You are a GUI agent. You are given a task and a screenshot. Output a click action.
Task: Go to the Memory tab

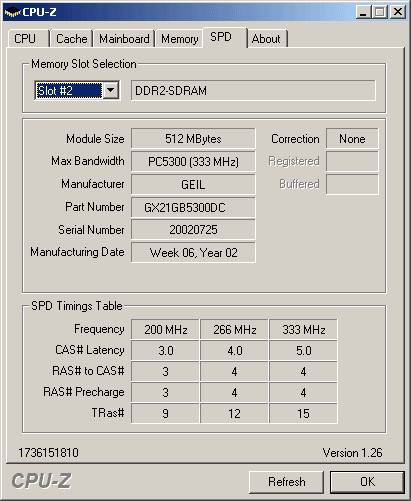pyautogui.click(x=180, y=39)
